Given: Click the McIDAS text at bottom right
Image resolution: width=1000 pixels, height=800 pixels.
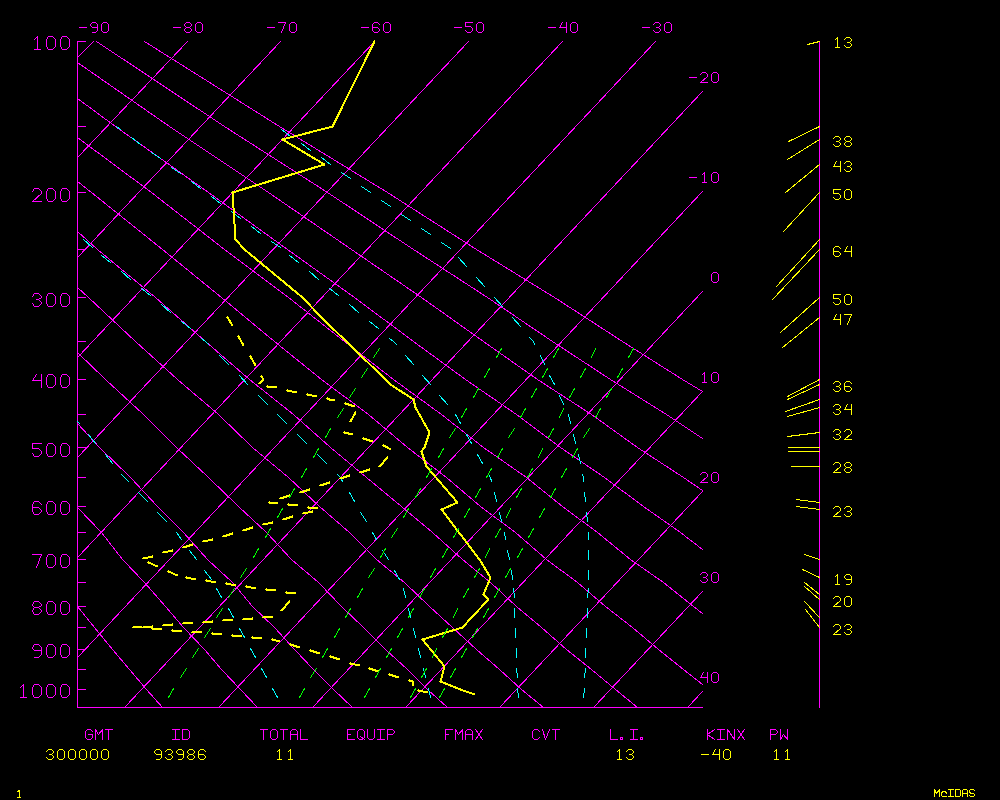Looking at the screenshot, I should pyautogui.click(x=954, y=792).
